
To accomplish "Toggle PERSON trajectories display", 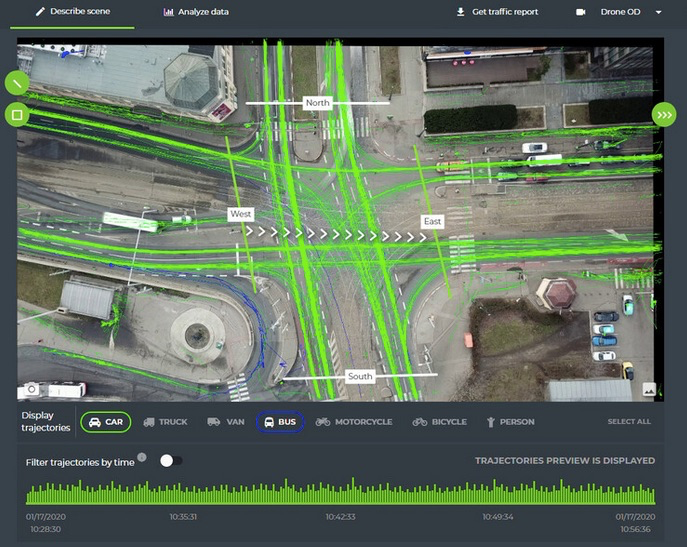I will click(x=510, y=422).
